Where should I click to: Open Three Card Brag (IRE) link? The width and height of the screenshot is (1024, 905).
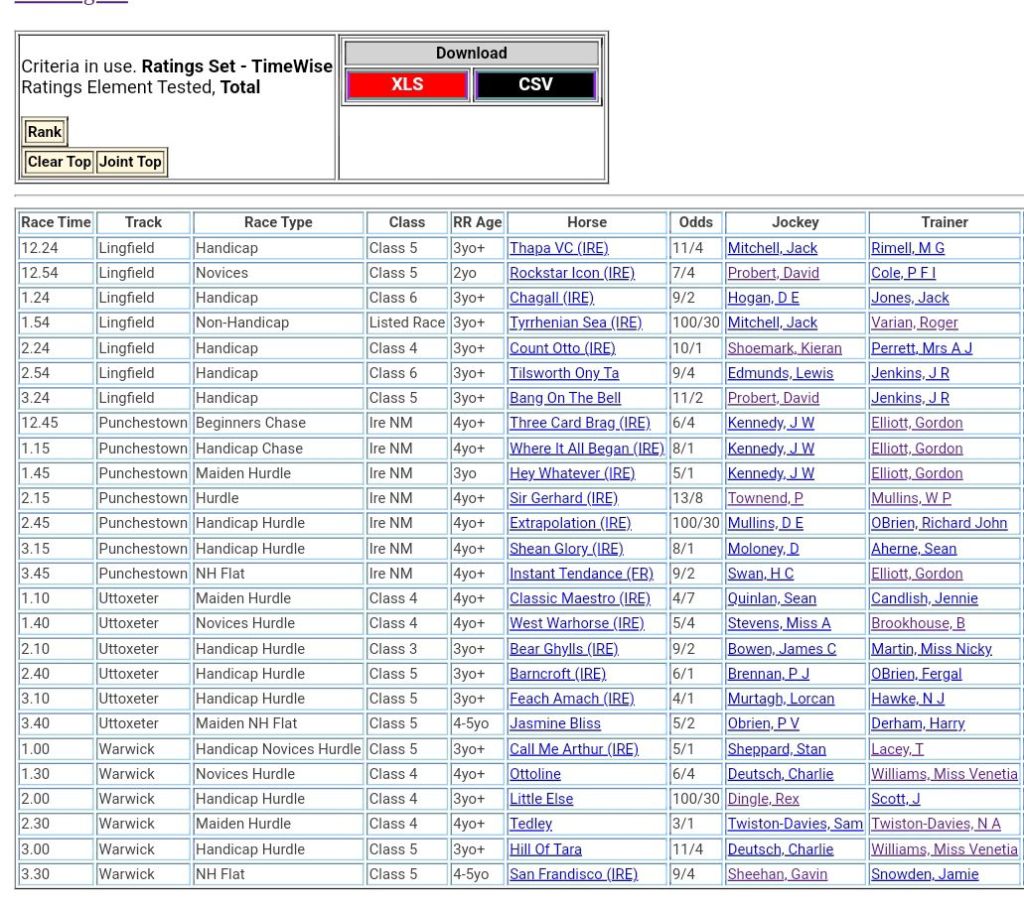(579, 423)
